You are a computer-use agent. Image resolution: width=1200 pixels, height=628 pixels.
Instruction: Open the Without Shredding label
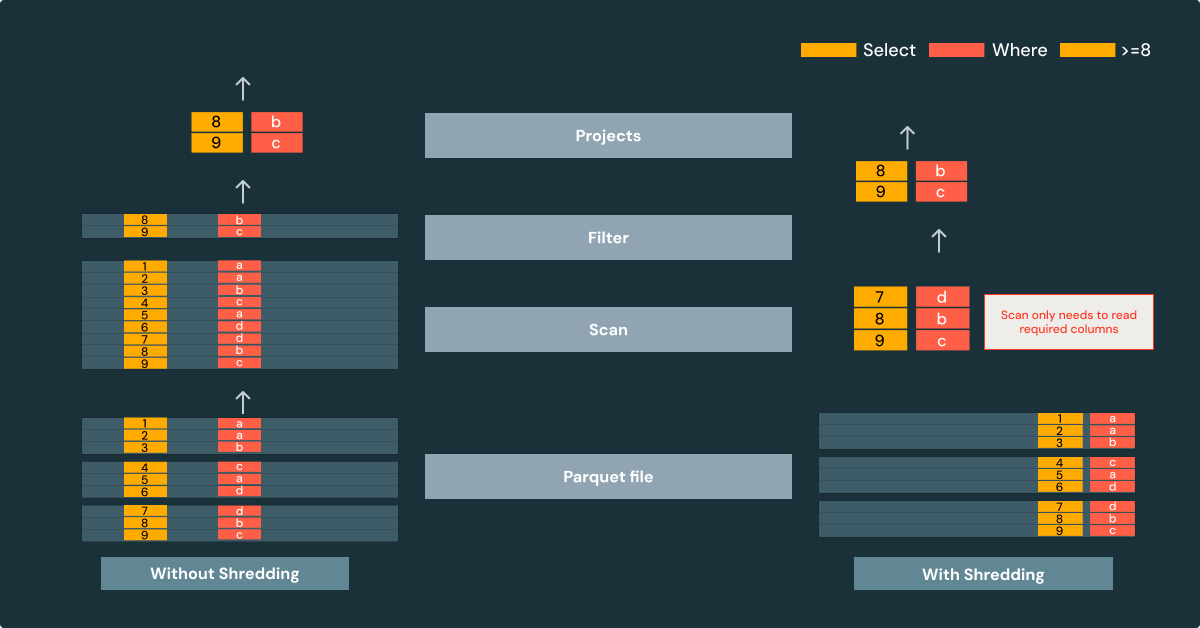(x=225, y=573)
